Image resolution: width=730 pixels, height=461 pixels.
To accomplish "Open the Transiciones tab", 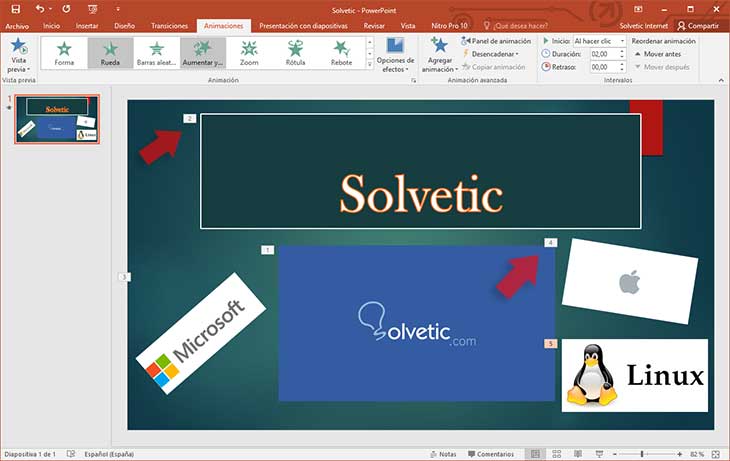I will [169, 26].
